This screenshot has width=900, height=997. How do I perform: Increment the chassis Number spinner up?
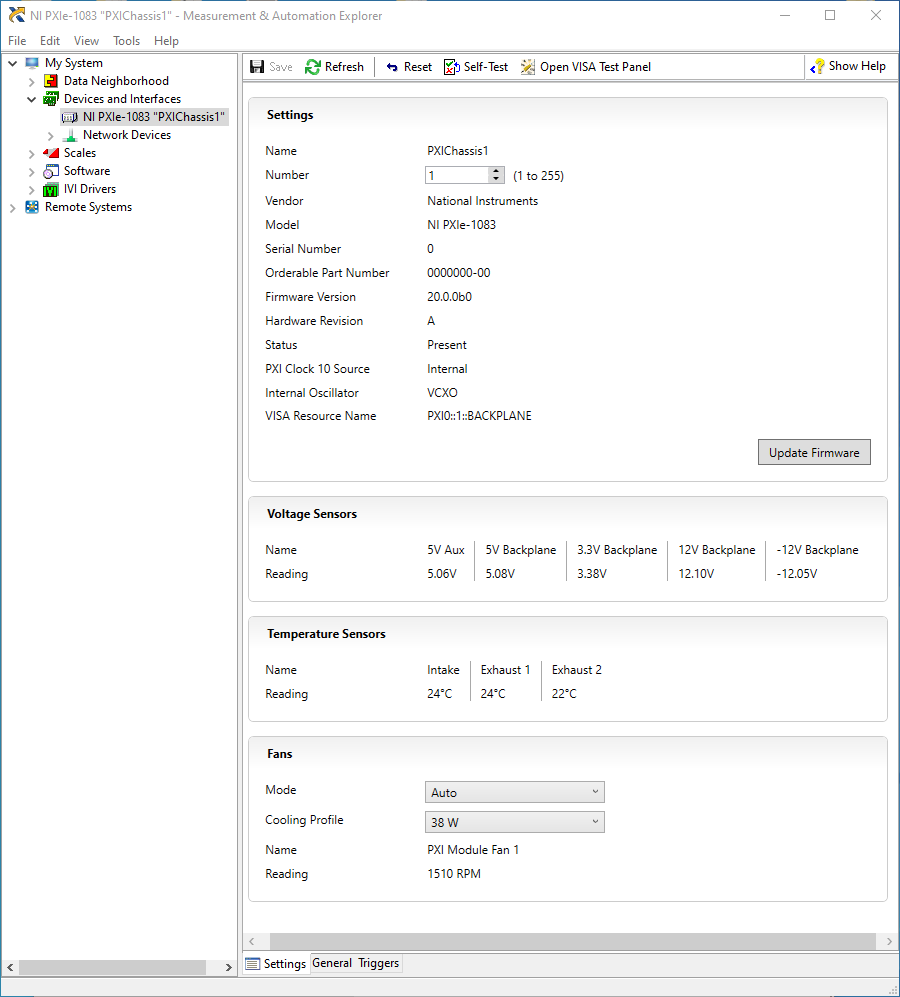(496, 171)
